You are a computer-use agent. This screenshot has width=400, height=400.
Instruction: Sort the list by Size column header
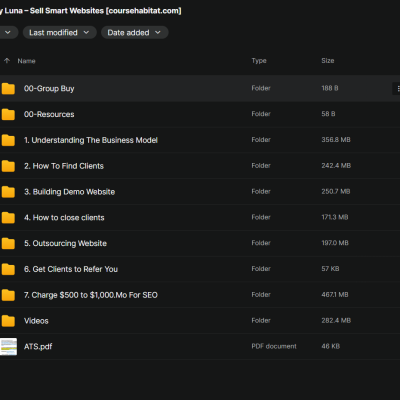[328, 61]
